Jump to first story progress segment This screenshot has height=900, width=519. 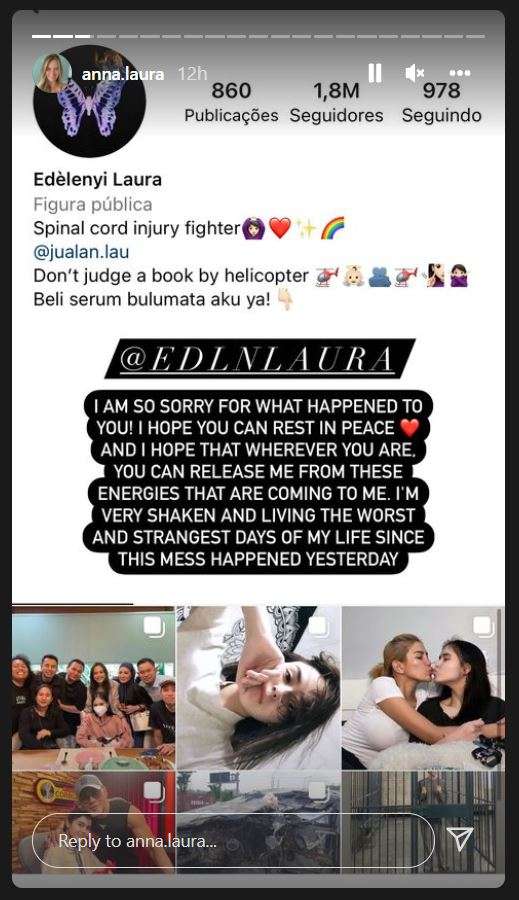click(x=41, y=36)
